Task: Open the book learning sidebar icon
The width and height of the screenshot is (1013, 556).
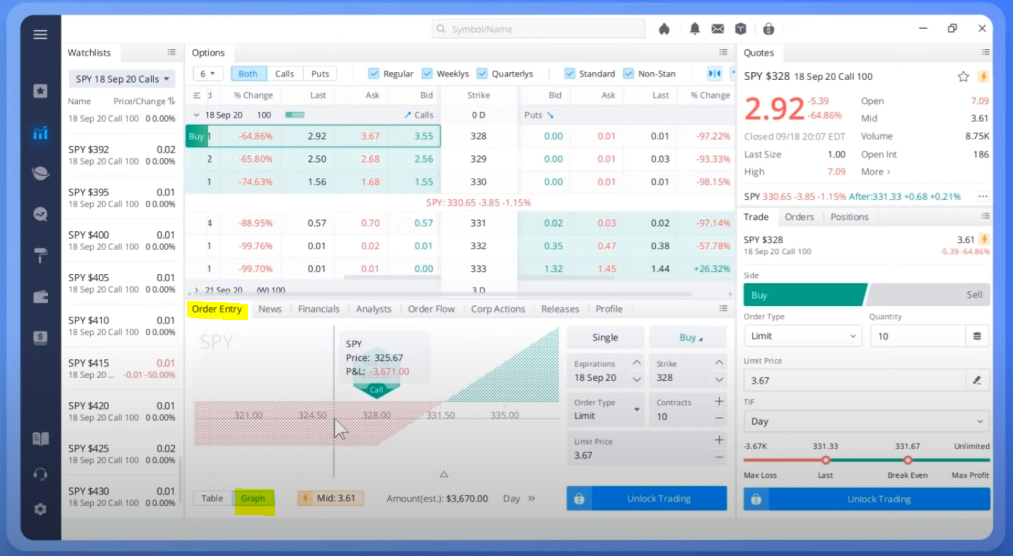Action: point(40,439)
